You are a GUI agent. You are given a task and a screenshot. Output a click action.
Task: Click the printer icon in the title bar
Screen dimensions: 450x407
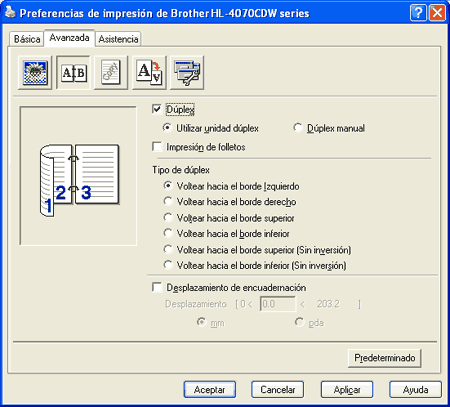(10, 13)
